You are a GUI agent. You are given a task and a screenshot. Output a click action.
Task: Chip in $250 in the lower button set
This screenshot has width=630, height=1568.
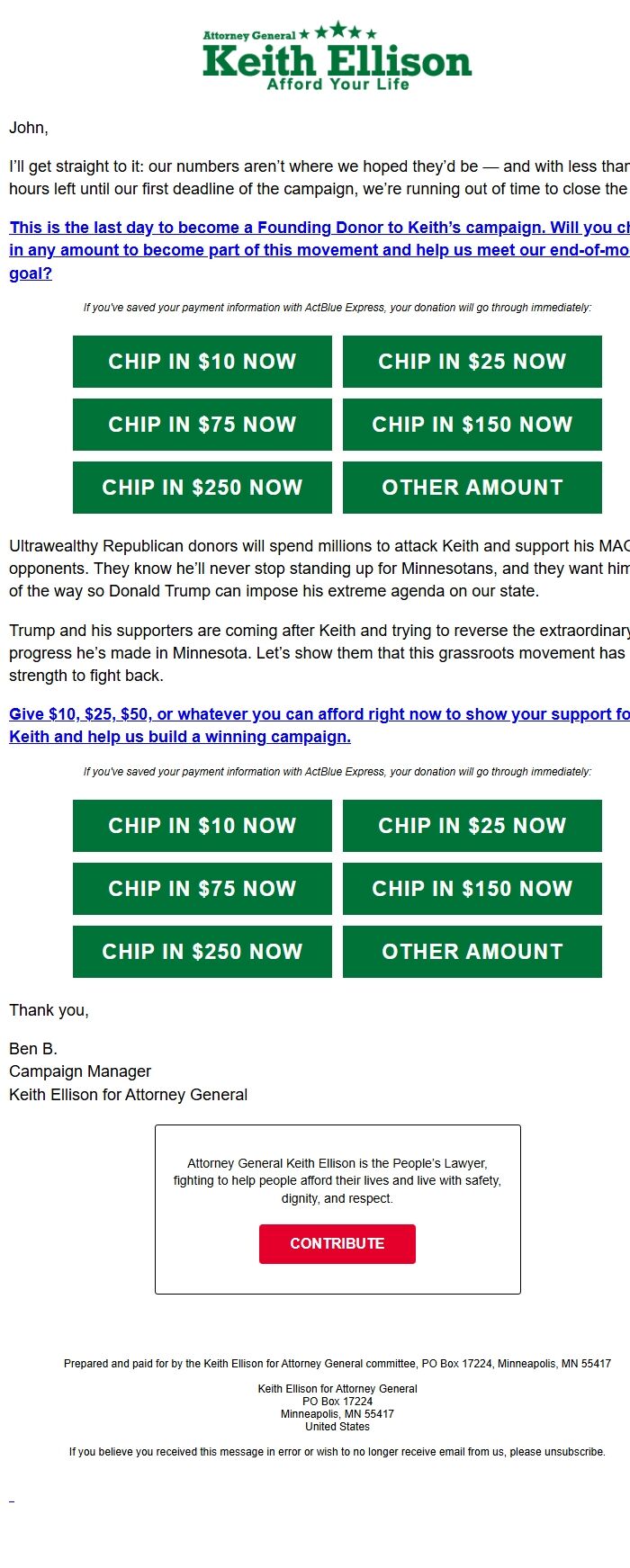click(201, 951)
